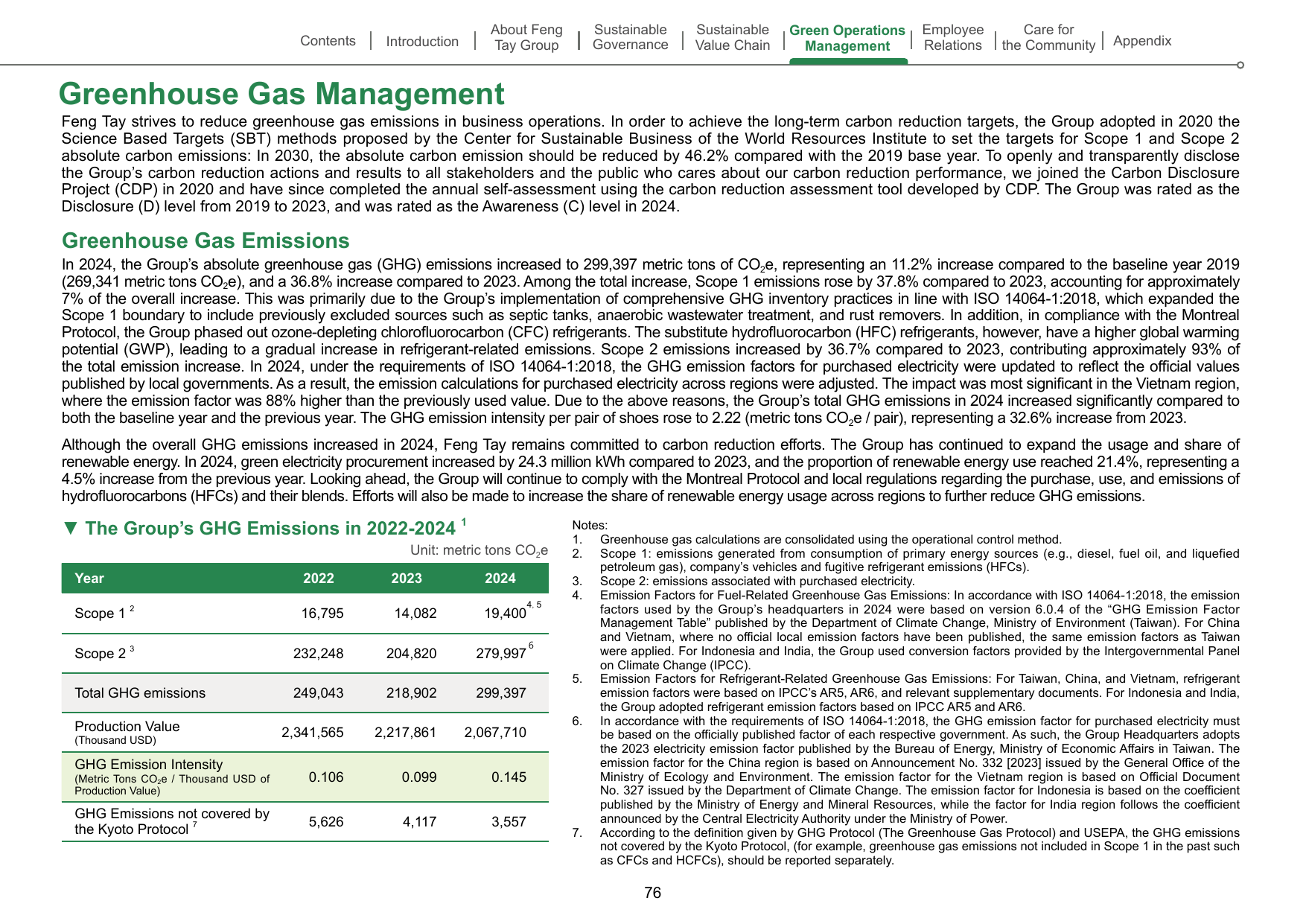Image resolution: width=1306 pixels, height=924 pixels.
Task: Select the emission intensity value 0.145
Action: pos(509,777)
